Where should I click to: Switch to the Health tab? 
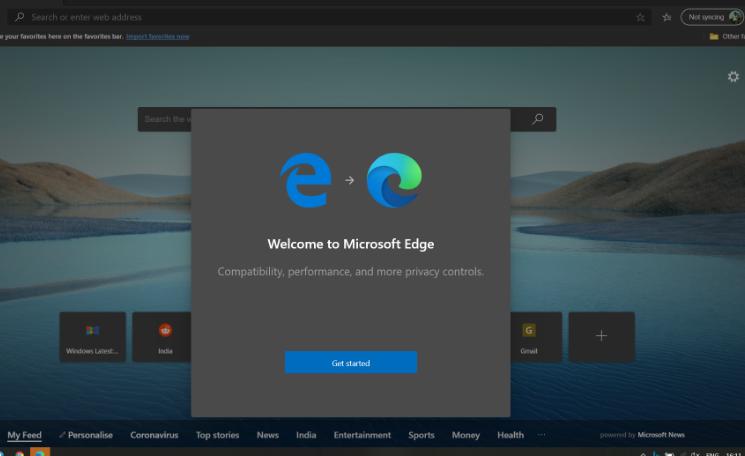[510, 435]
